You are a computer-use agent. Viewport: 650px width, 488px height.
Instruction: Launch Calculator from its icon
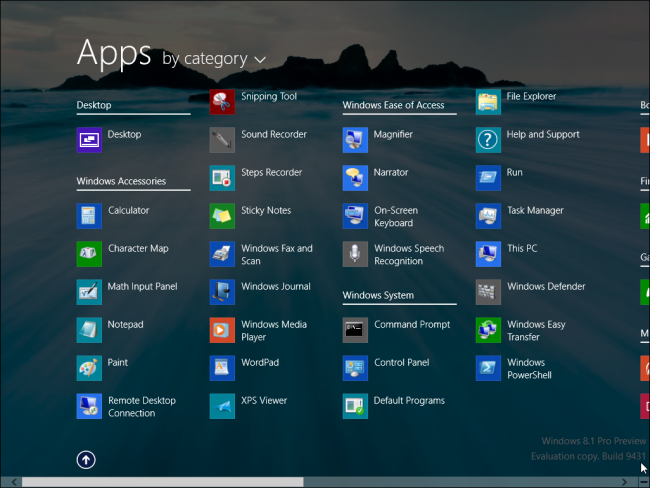89,216
